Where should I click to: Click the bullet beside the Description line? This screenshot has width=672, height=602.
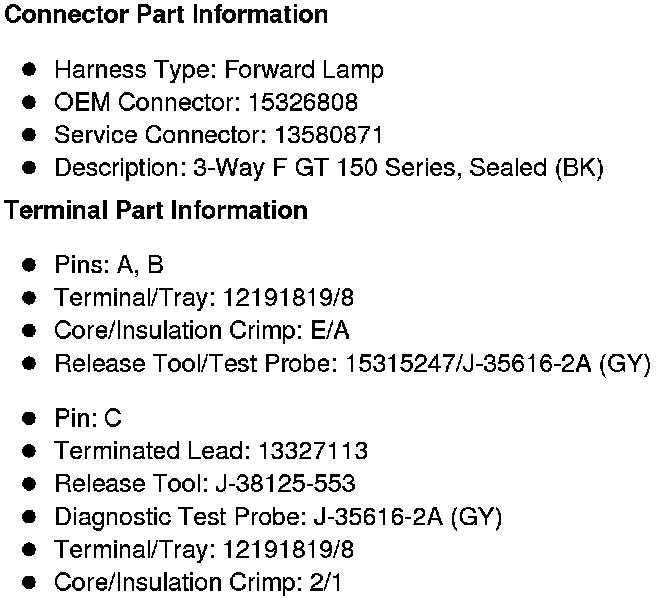click(30, 168)
